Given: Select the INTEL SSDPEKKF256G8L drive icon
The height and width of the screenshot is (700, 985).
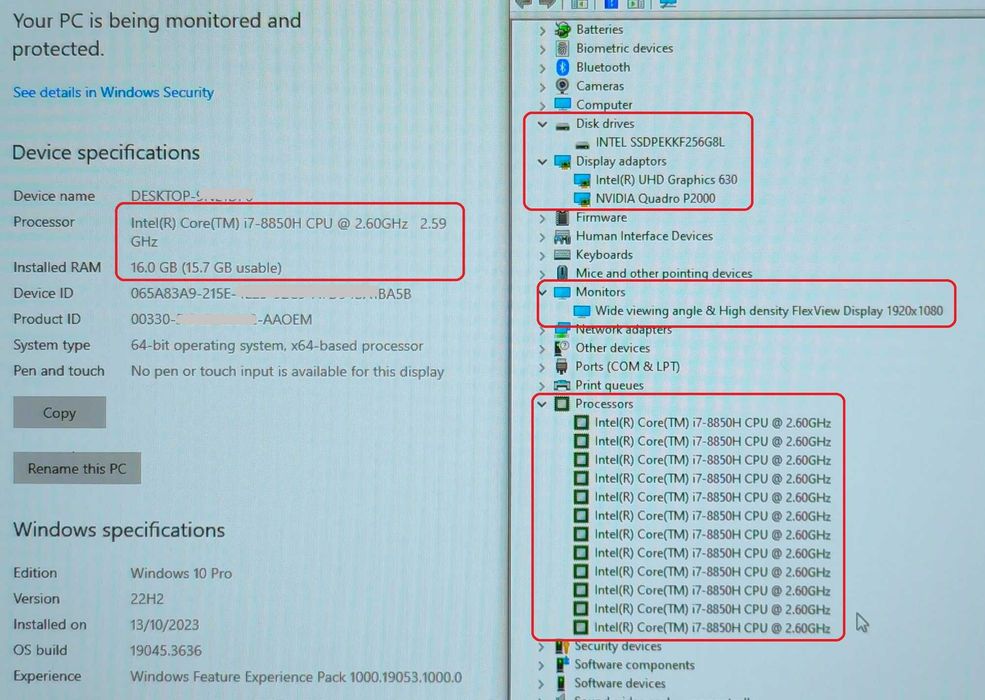Looking at the screenshot, I should pyautogui.click(x=582, y=143).
